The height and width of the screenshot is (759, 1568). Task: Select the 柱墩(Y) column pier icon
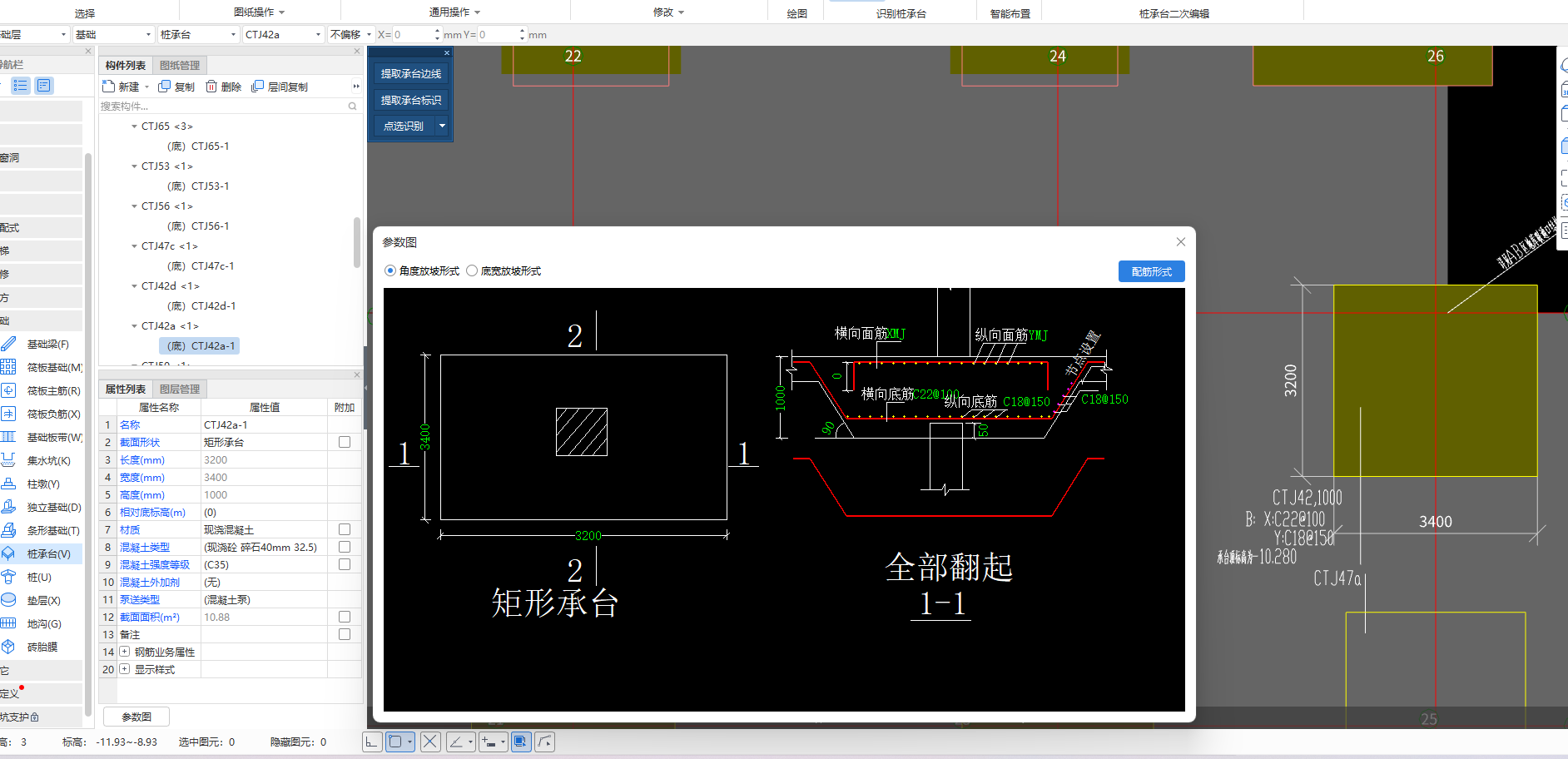pyautogui.click(x=8, y=484)
